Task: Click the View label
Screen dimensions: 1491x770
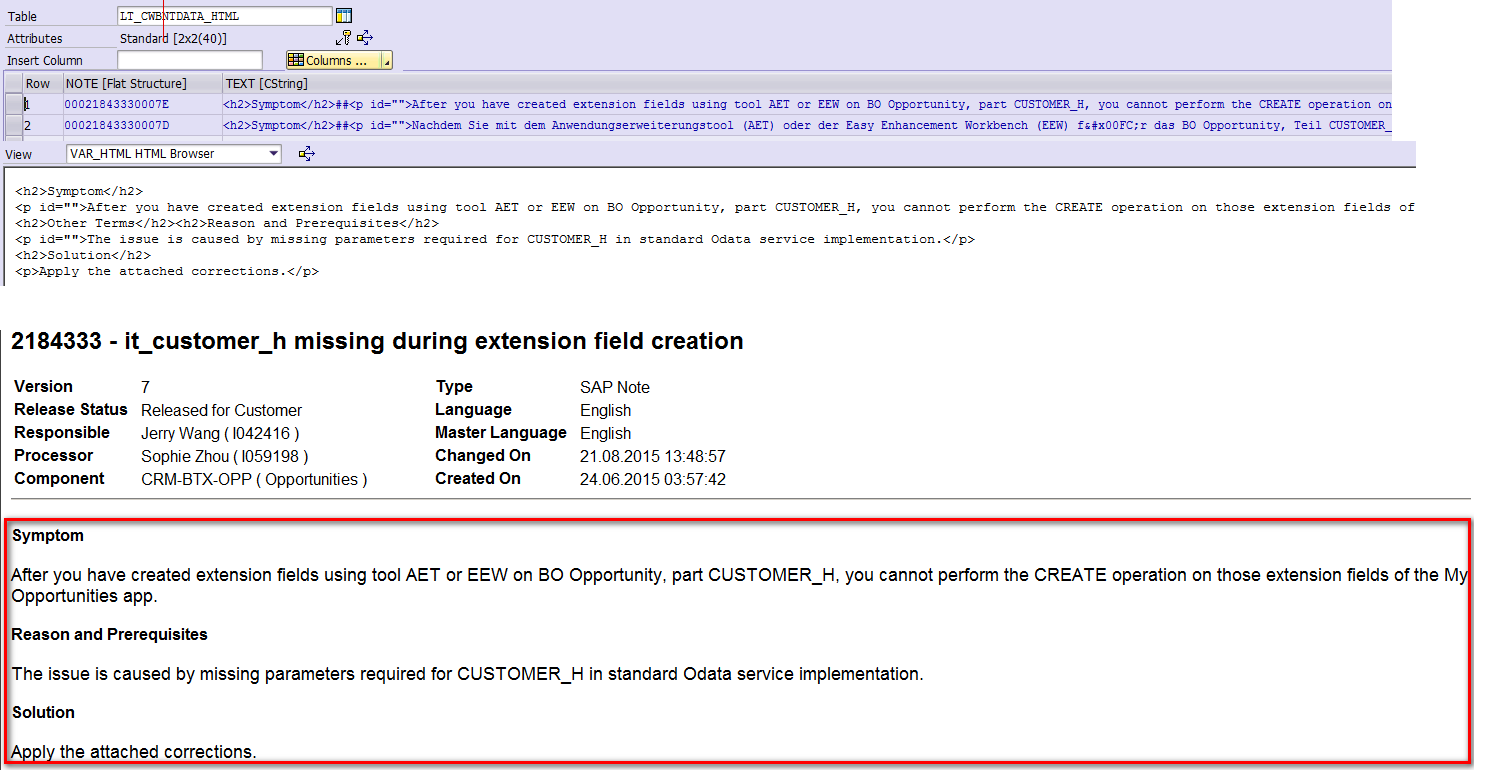Action: click(19, 154)
